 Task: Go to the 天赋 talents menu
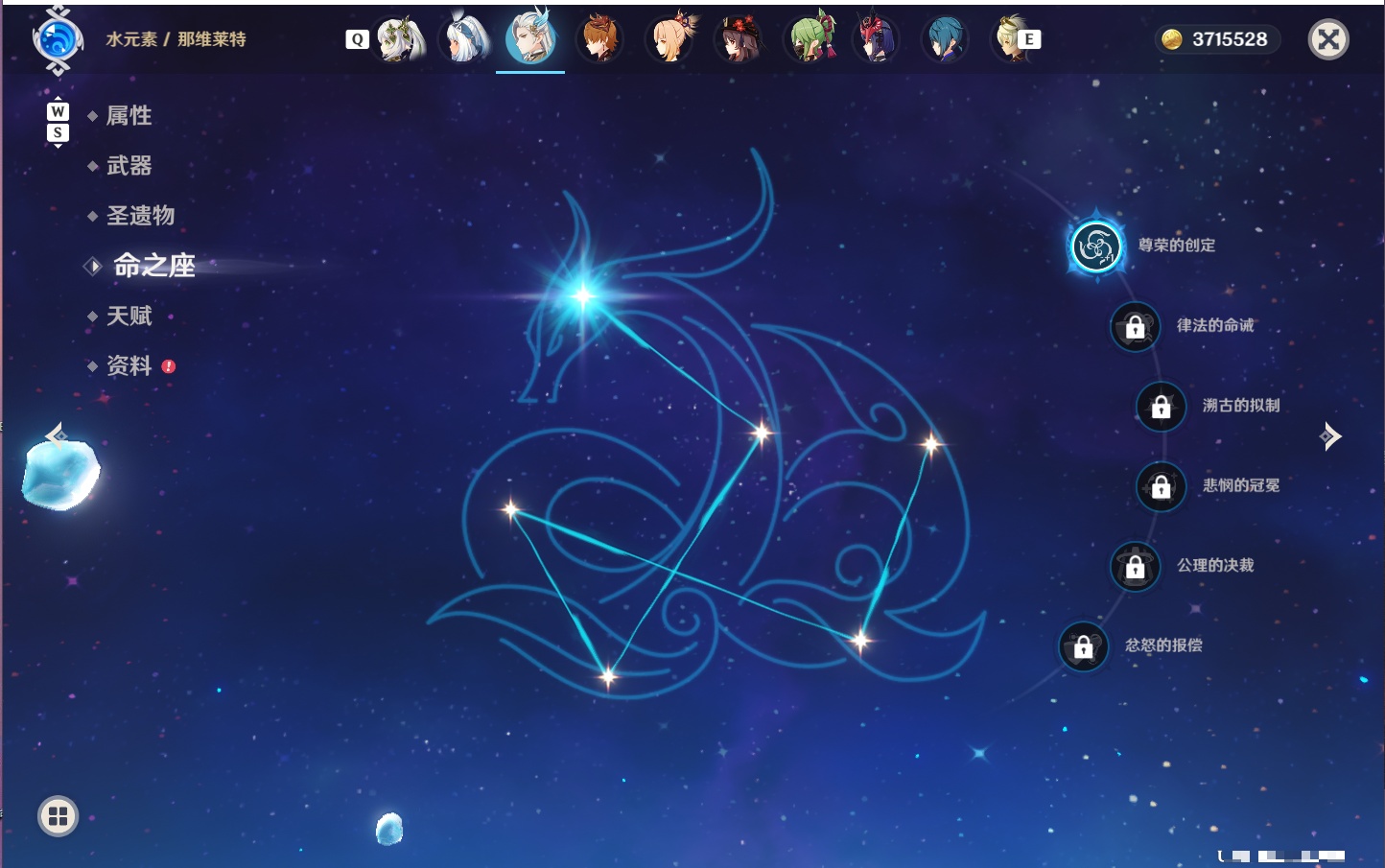coord(129,316)
